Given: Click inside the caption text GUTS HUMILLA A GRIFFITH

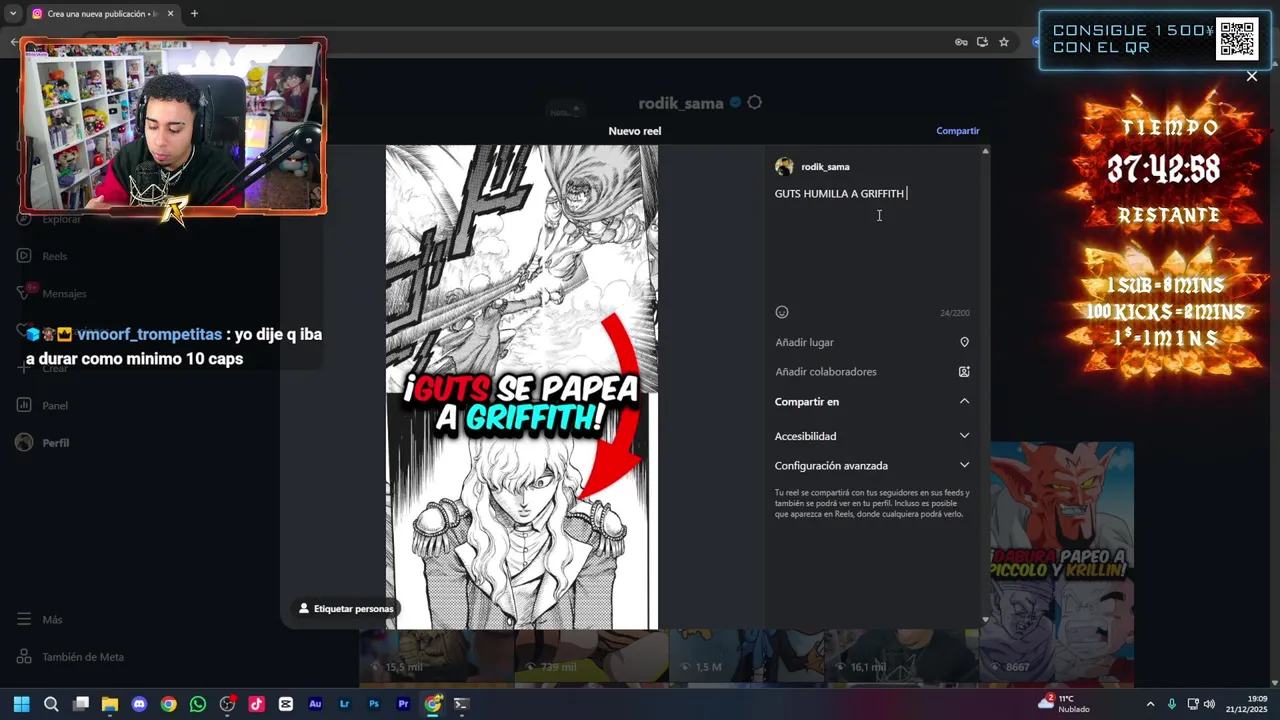Looking at the screenshot, I should [839, 194].
